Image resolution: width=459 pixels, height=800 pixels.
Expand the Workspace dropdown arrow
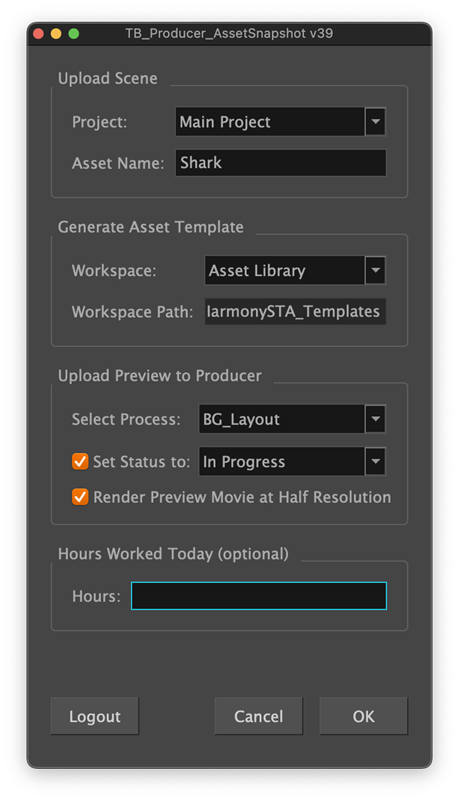tap(375, 270)
